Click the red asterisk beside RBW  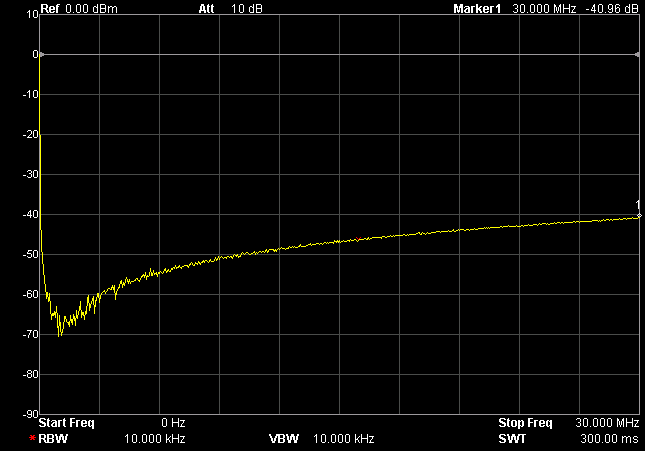pyautogui.click(x=32, y=439)
